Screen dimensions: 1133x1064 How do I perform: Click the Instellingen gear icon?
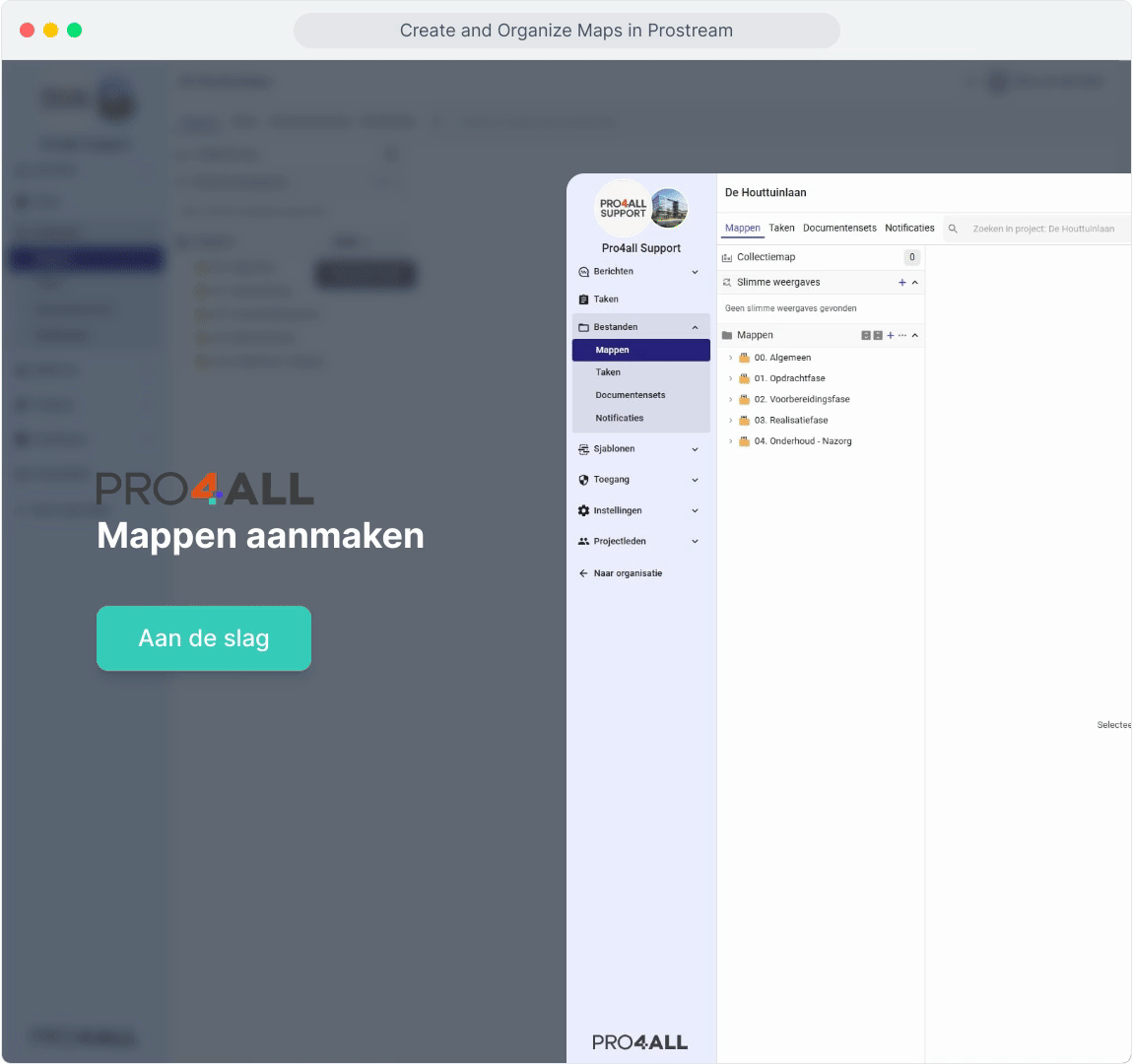coord(584,510)
